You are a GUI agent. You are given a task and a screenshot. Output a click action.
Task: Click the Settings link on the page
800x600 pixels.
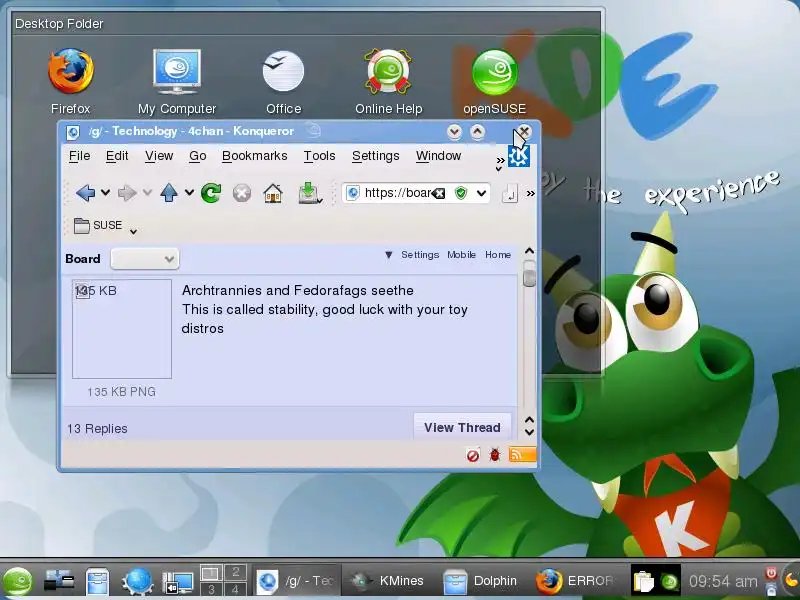(420, 255)
